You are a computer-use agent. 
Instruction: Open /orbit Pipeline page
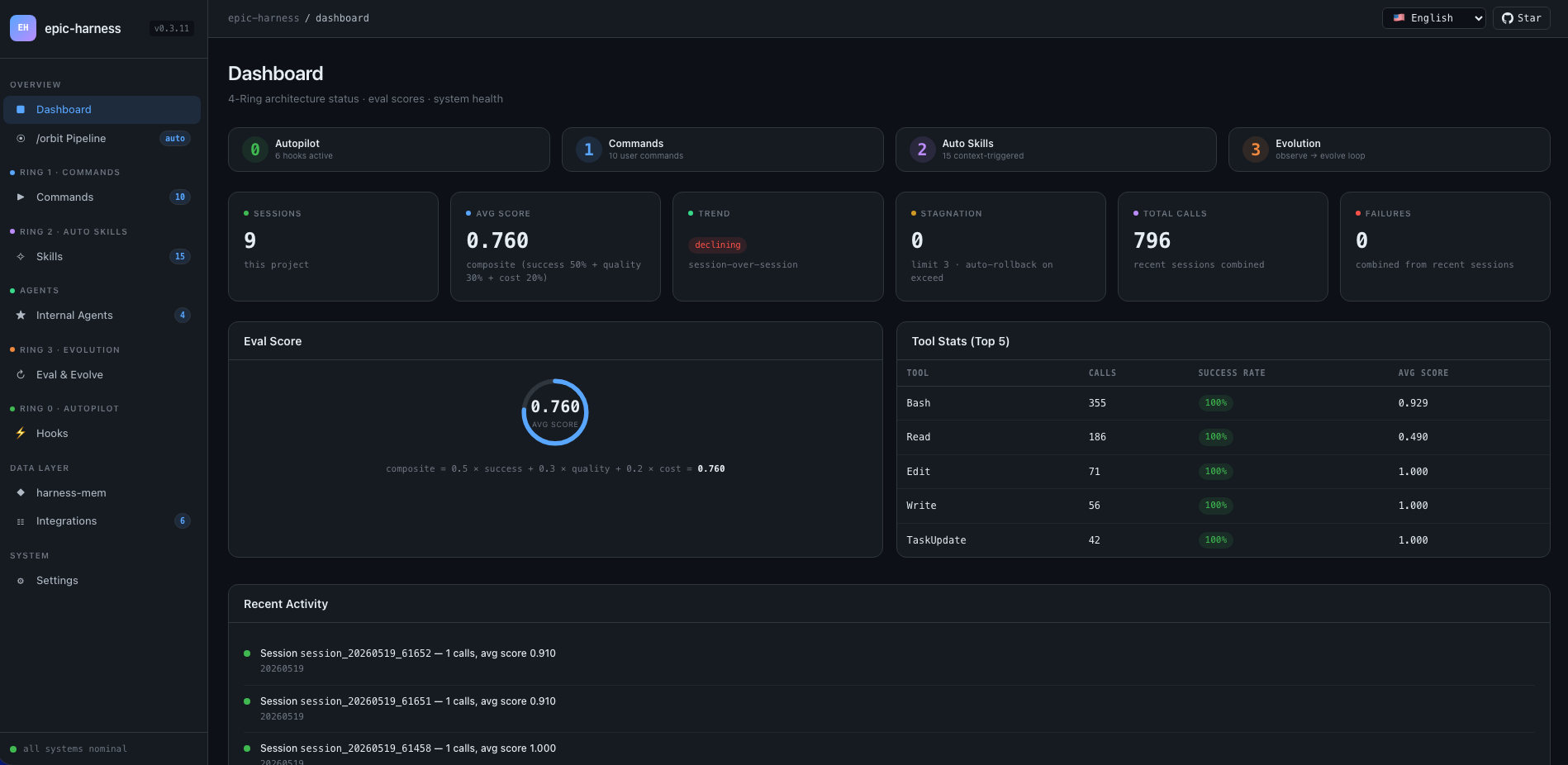(102, 139)
